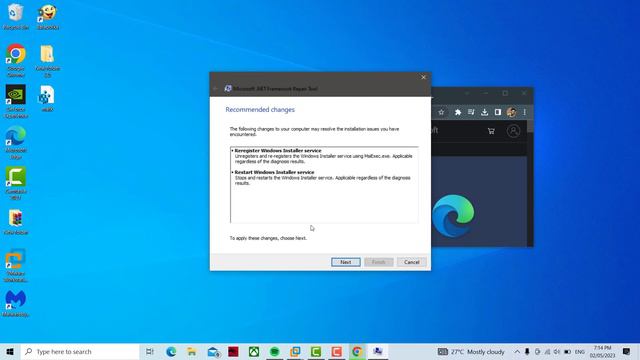Select 'Reregister Windows Installer service' text
This screenshot has height=360, width=640.
tap(278, 151)
